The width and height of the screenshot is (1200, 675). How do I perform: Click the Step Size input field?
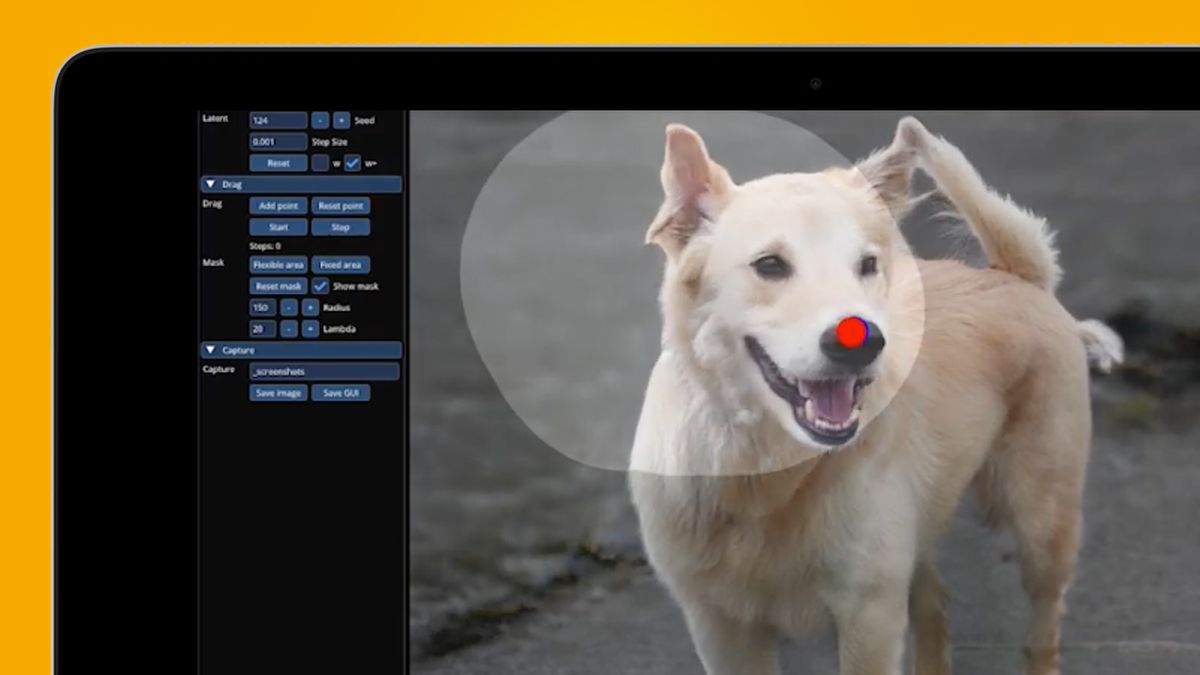[x=278, y=142]
